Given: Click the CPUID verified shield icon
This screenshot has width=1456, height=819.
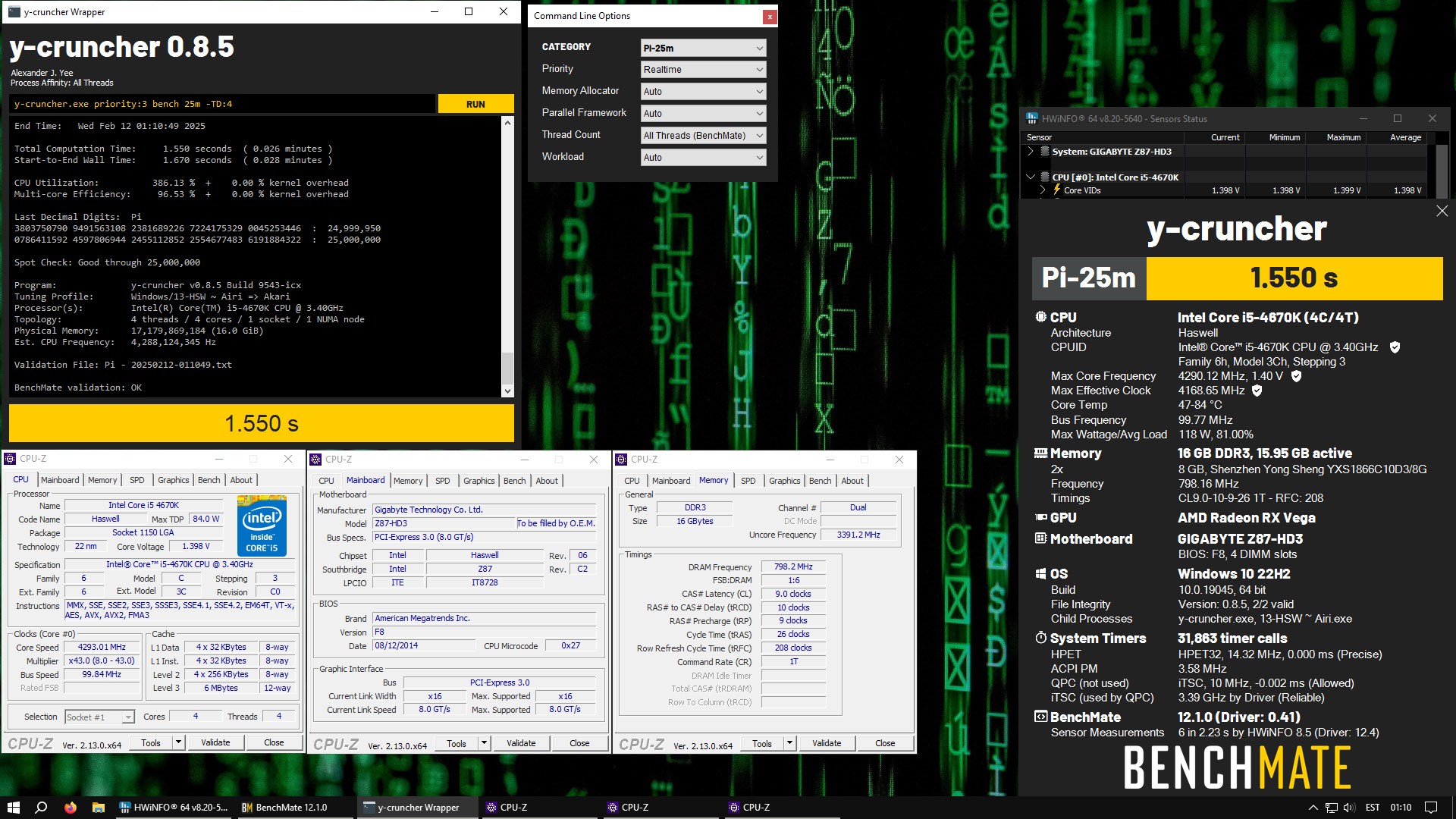Looking at the screenshot, I should pos(1394,347).
